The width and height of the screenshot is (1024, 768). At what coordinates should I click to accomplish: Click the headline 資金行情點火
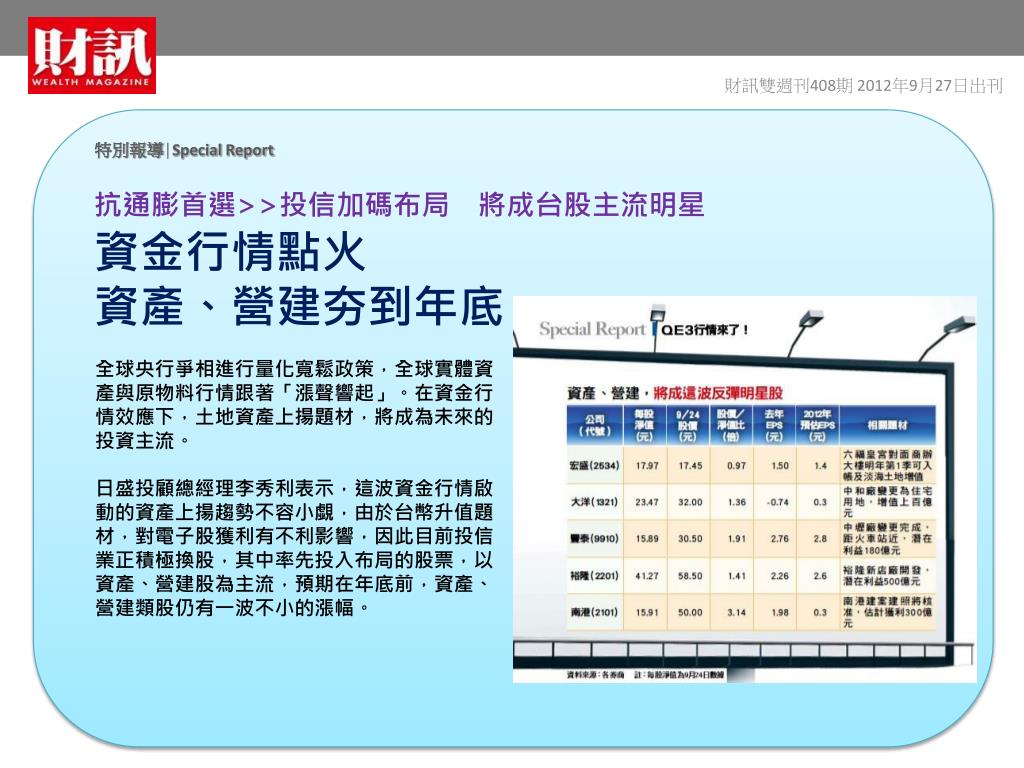tap(230, 251)
